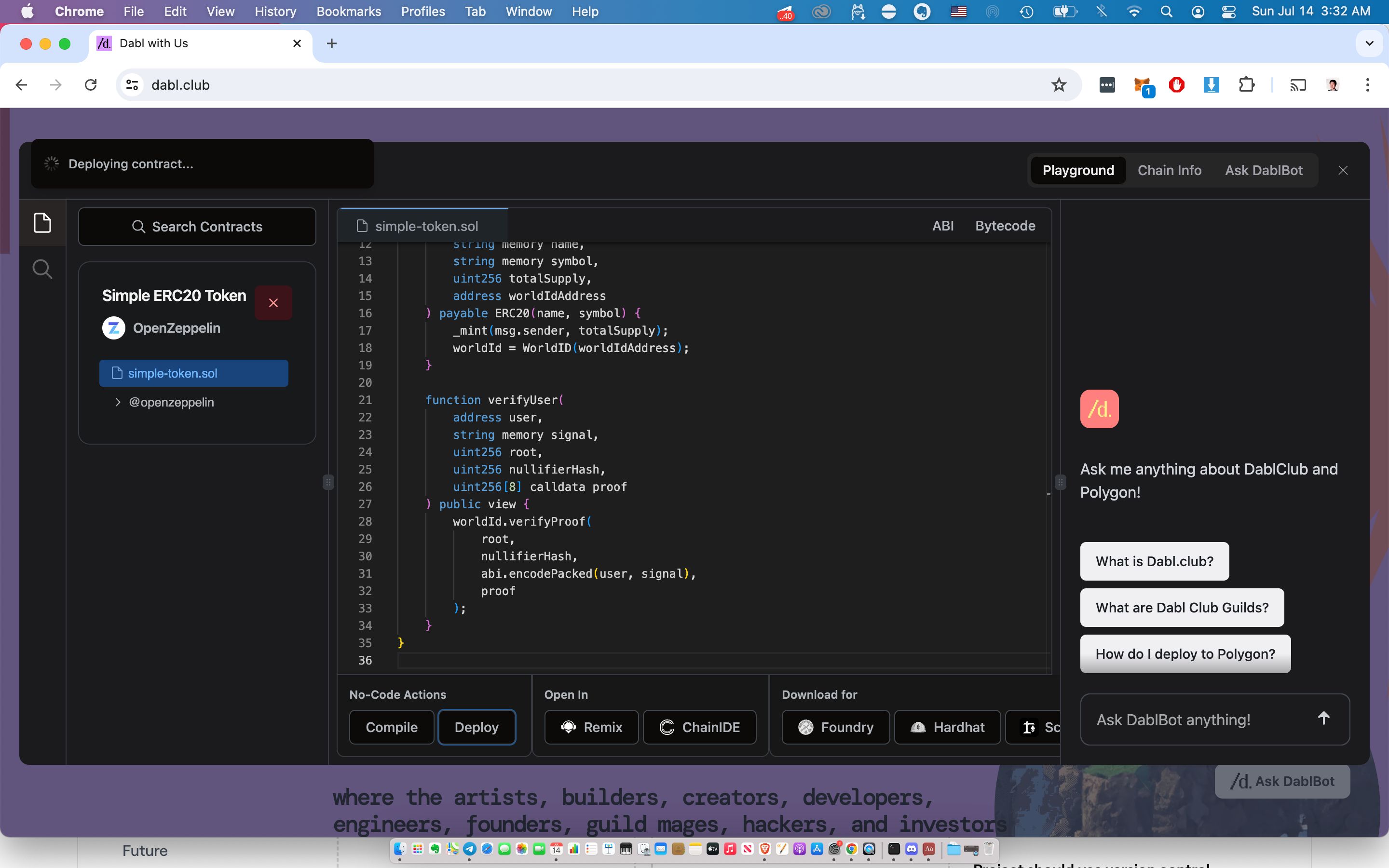Remove Simple ERC20 Token with red X

tap(273, 302)
